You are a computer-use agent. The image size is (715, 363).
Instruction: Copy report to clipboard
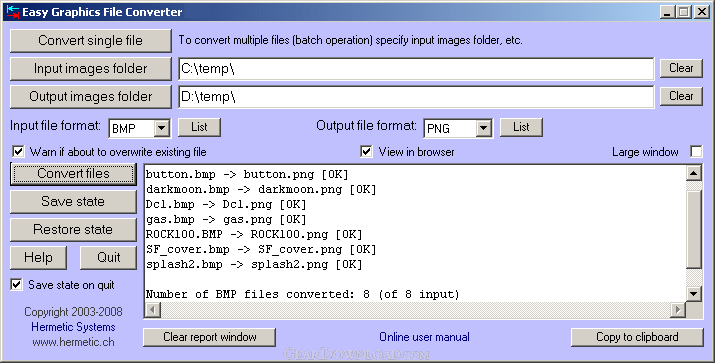tap(637, 337)
